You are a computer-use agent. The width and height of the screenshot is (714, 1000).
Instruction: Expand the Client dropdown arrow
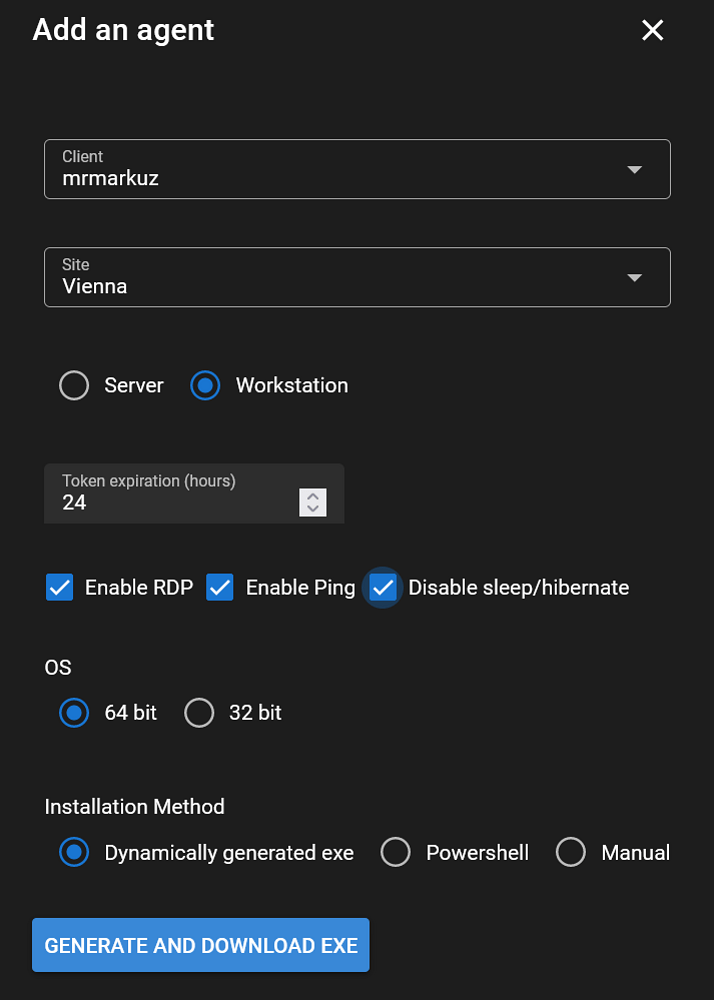click(x=634, y=170)
